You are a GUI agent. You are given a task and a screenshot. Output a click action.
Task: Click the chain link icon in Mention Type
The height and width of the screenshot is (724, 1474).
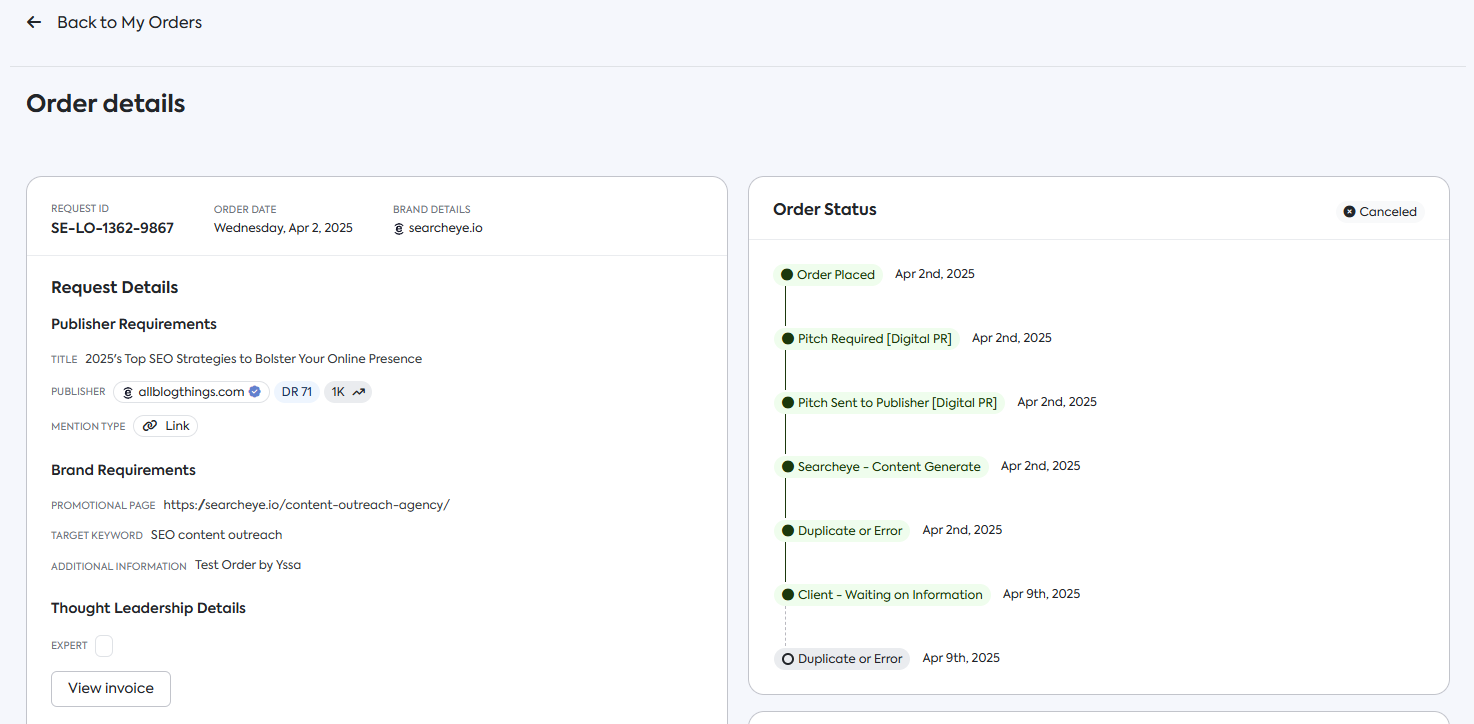pyautogui.click(x=150, y=426)
